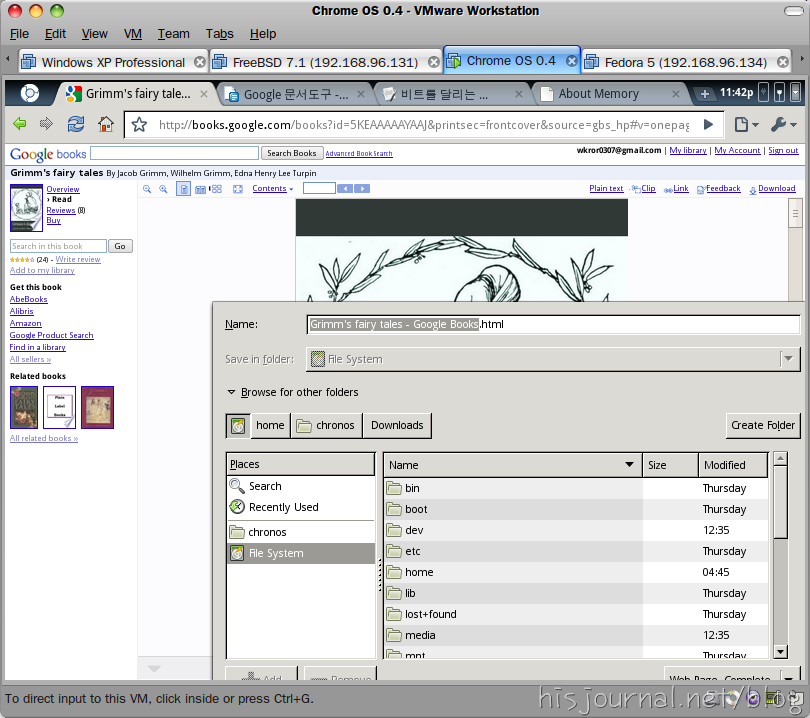The image size is (810, 718).
Task: Switch to the Google 문서도구 tab
Action: click(x=295, y=94)
